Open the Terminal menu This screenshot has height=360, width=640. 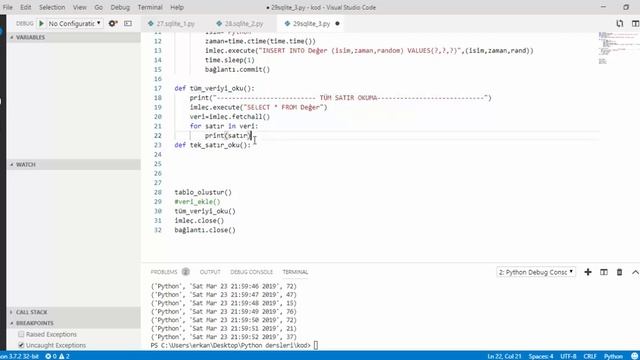pyautogui.click(x=150, y=7)
